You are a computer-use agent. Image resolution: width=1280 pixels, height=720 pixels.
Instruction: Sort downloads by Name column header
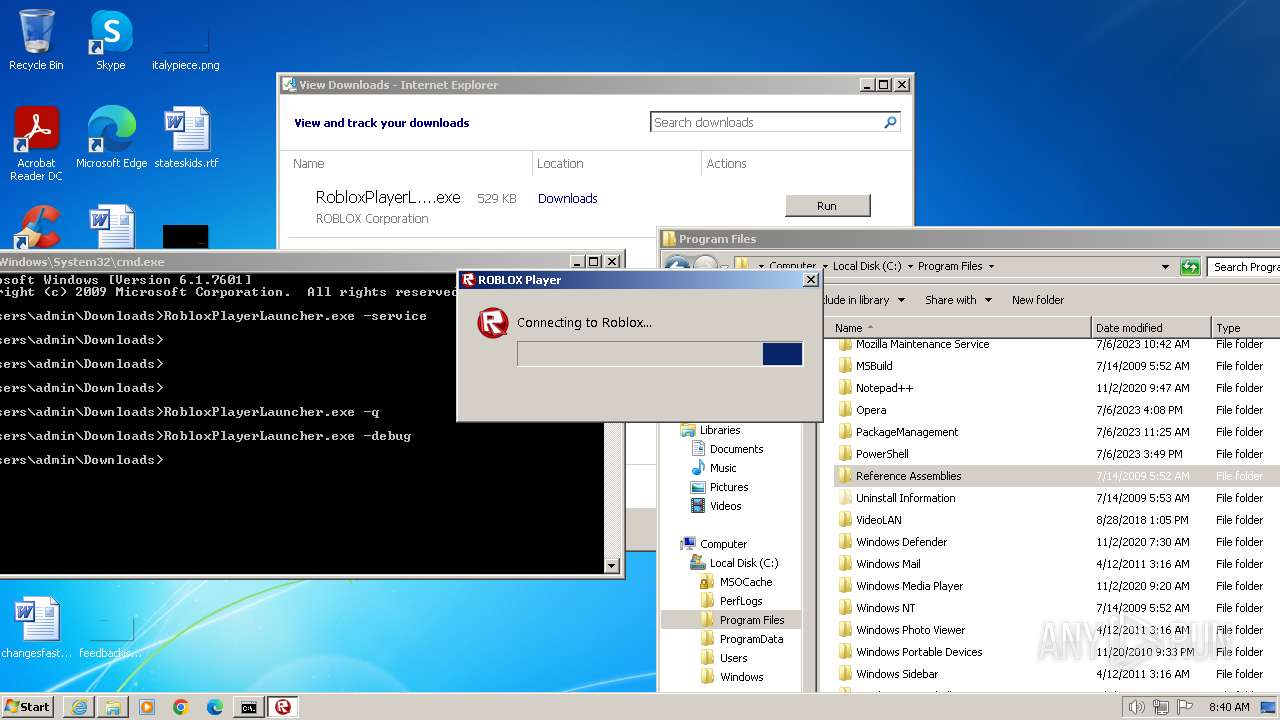coord(309,163)
